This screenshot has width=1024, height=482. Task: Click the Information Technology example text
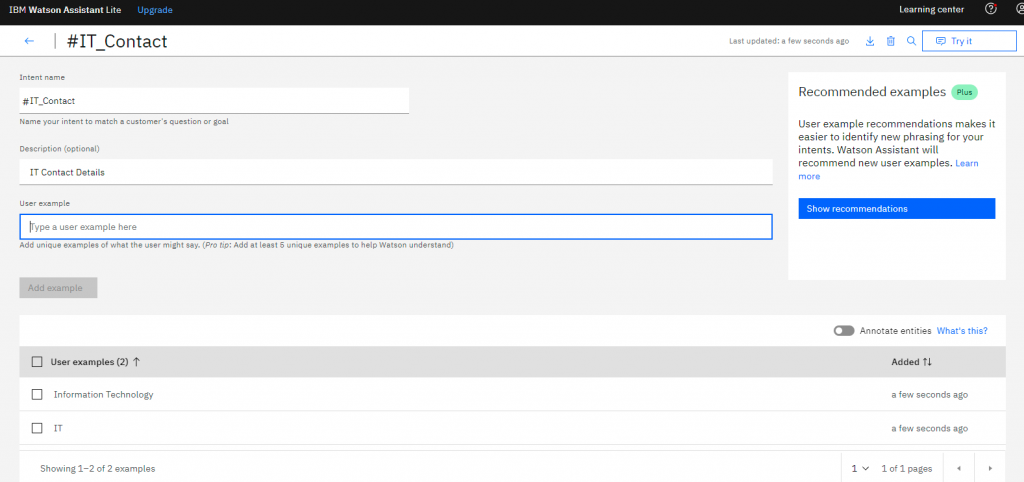(103, 394)
